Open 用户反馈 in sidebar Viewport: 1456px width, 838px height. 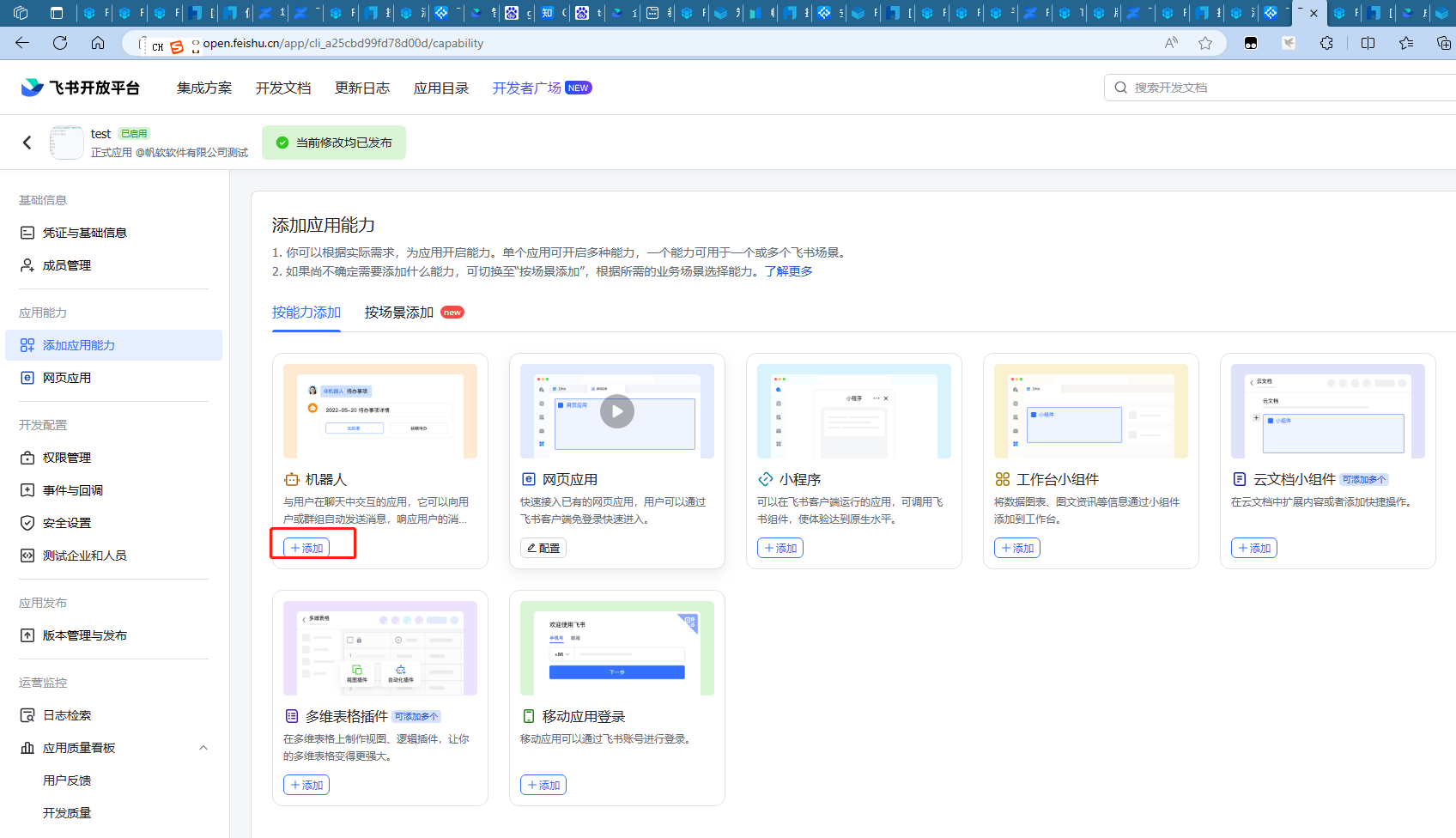pyautogui.click(x=67, y=780)
